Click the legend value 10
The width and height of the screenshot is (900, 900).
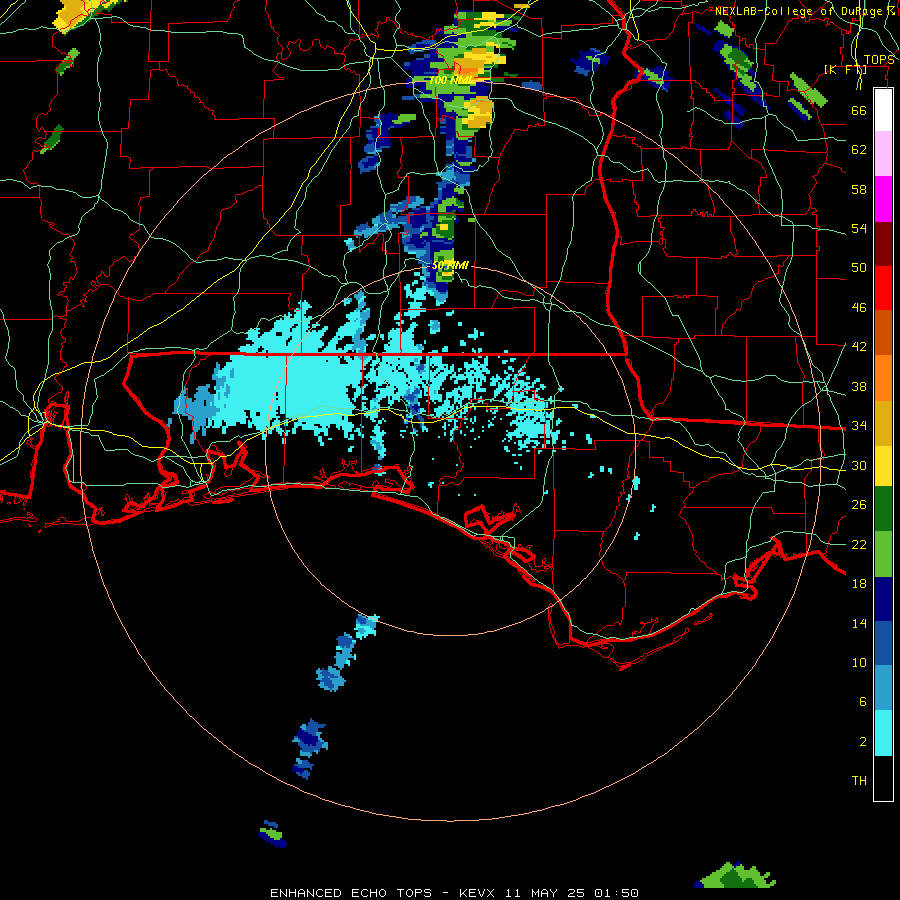(x=859, y=663)
